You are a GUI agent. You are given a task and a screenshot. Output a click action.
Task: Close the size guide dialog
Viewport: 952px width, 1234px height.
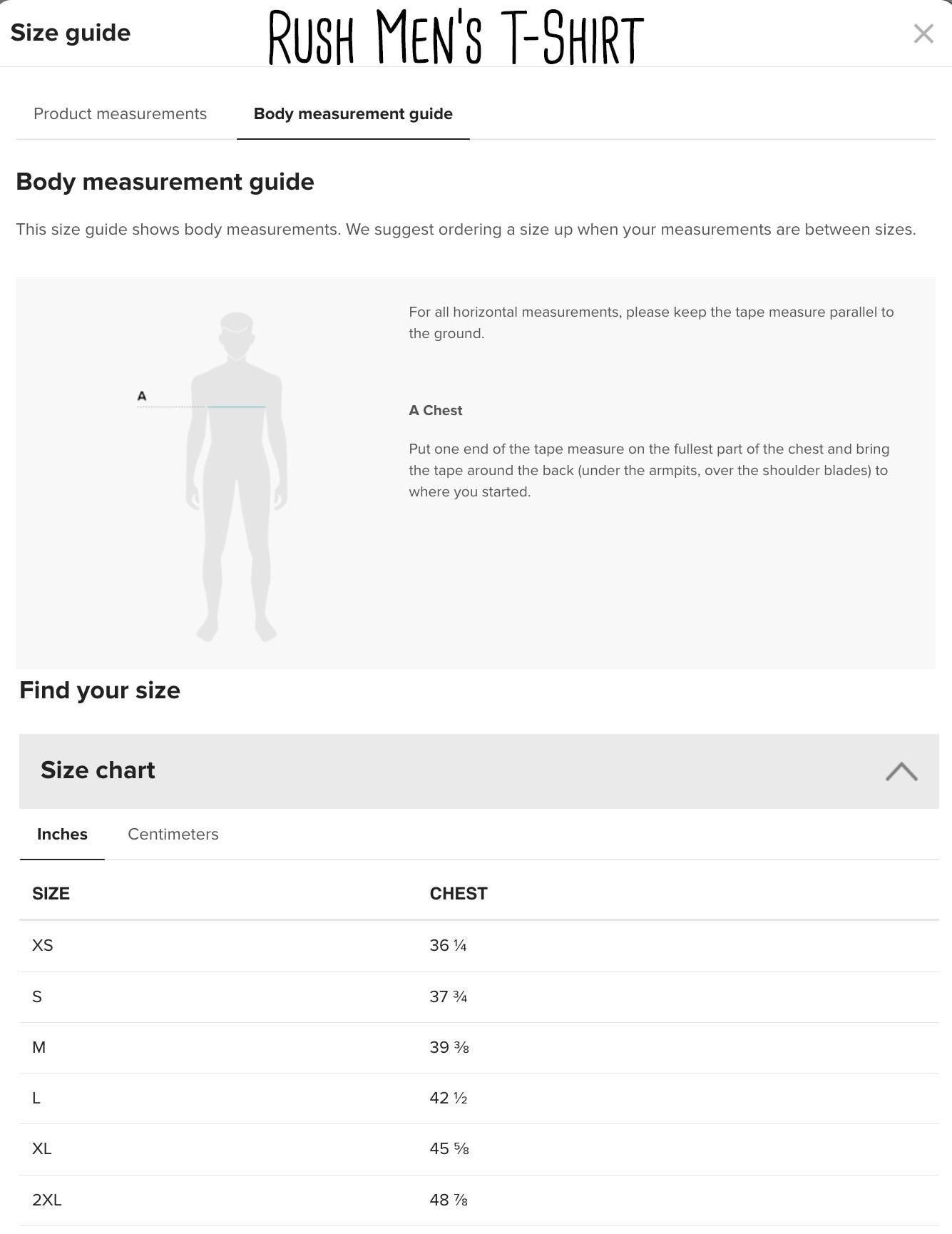(924, 32)
